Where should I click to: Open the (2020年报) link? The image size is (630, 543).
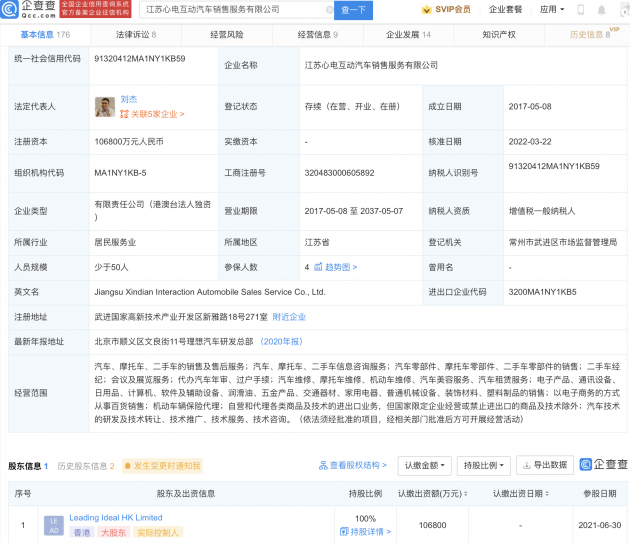[x=282, y=341]
